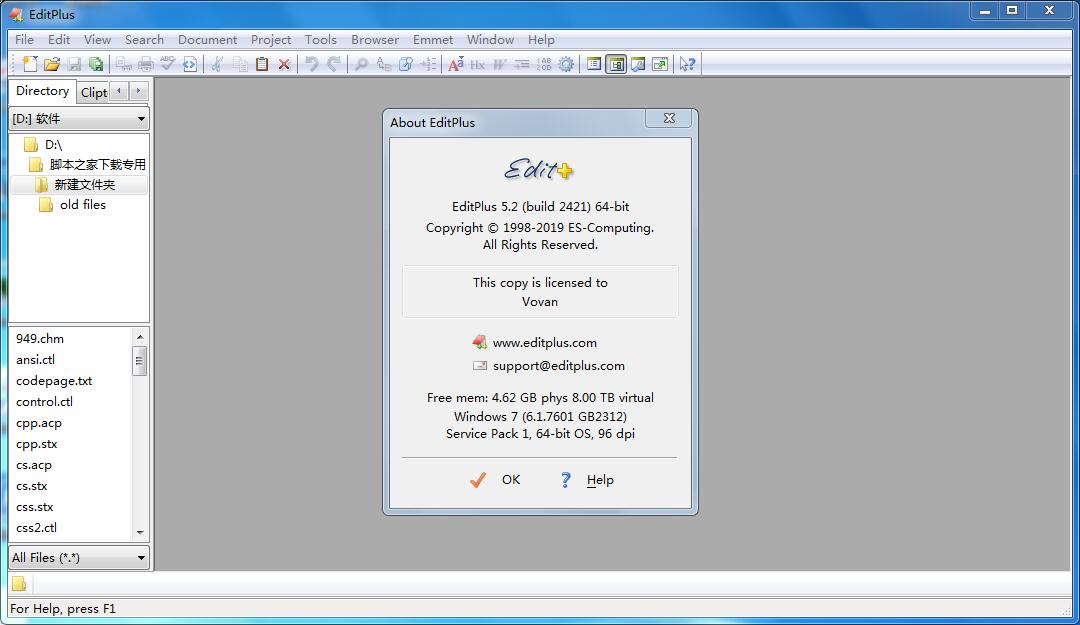Run spell check from the toolbar
This screenshot has height=625, width=1080.
click(x=168, y=63)
